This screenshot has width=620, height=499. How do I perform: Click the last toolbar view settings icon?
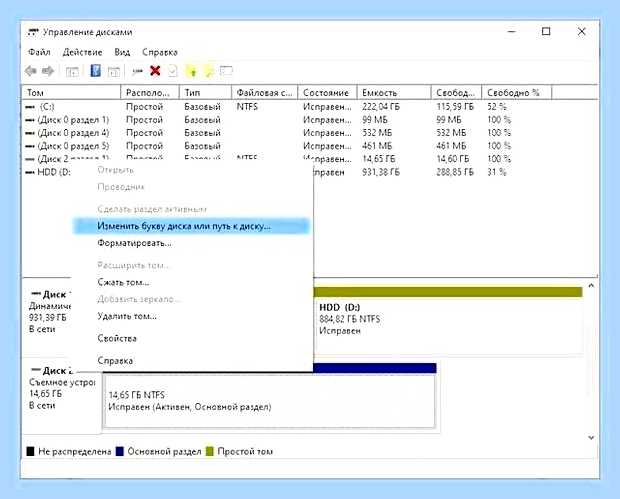pyautogui.click(x=226, y=71)
